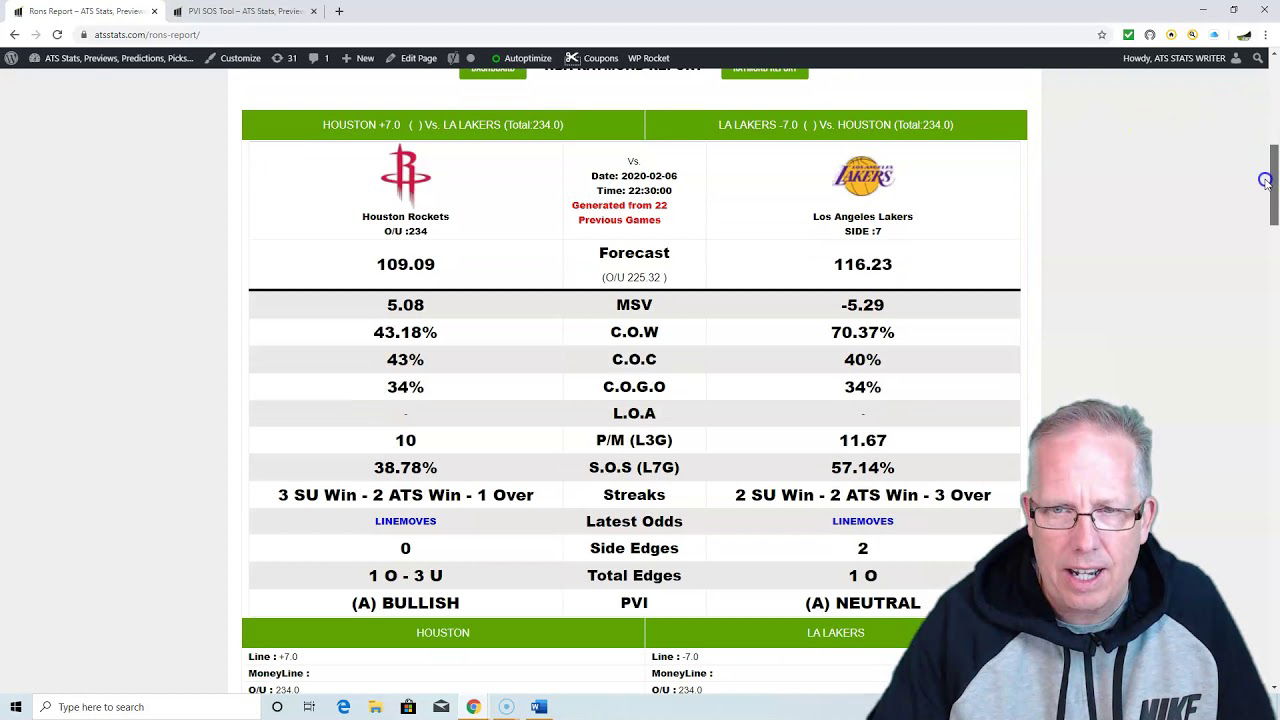Open Houston's LINEMOVES link
The height and width of the screenshot is (720, 1280).
tap(405, 521)
